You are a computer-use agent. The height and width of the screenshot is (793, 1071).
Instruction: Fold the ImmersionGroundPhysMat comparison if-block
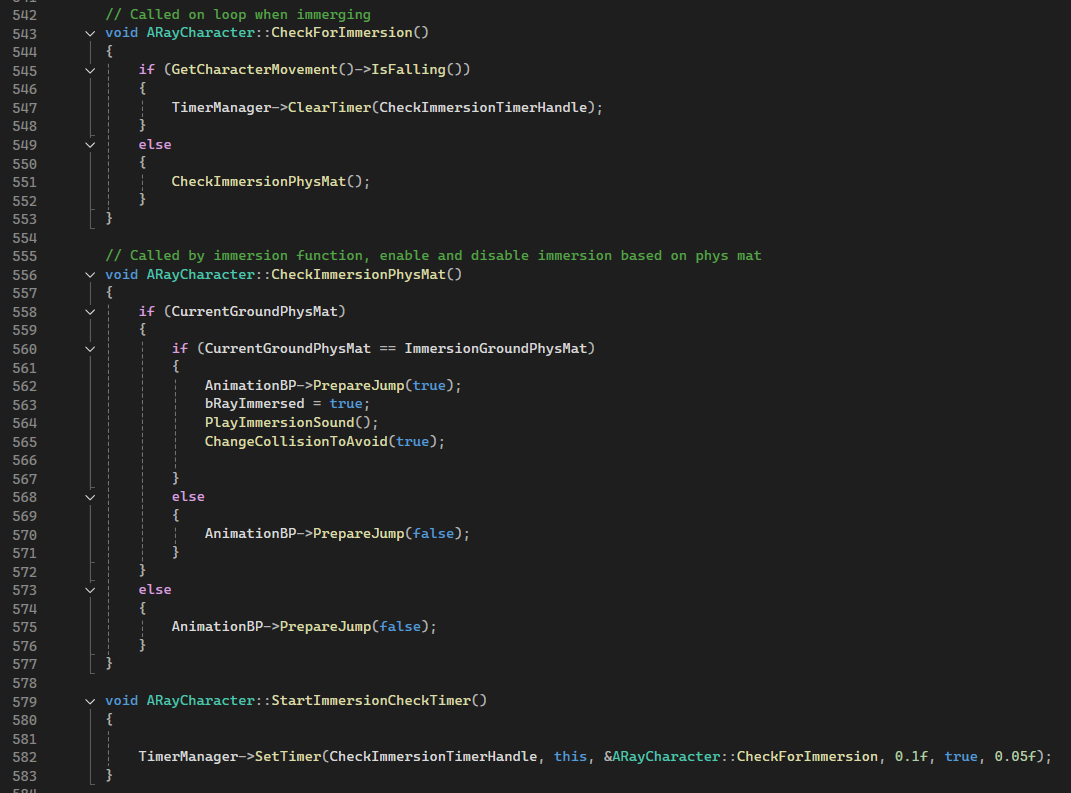[x=90, y=349]
